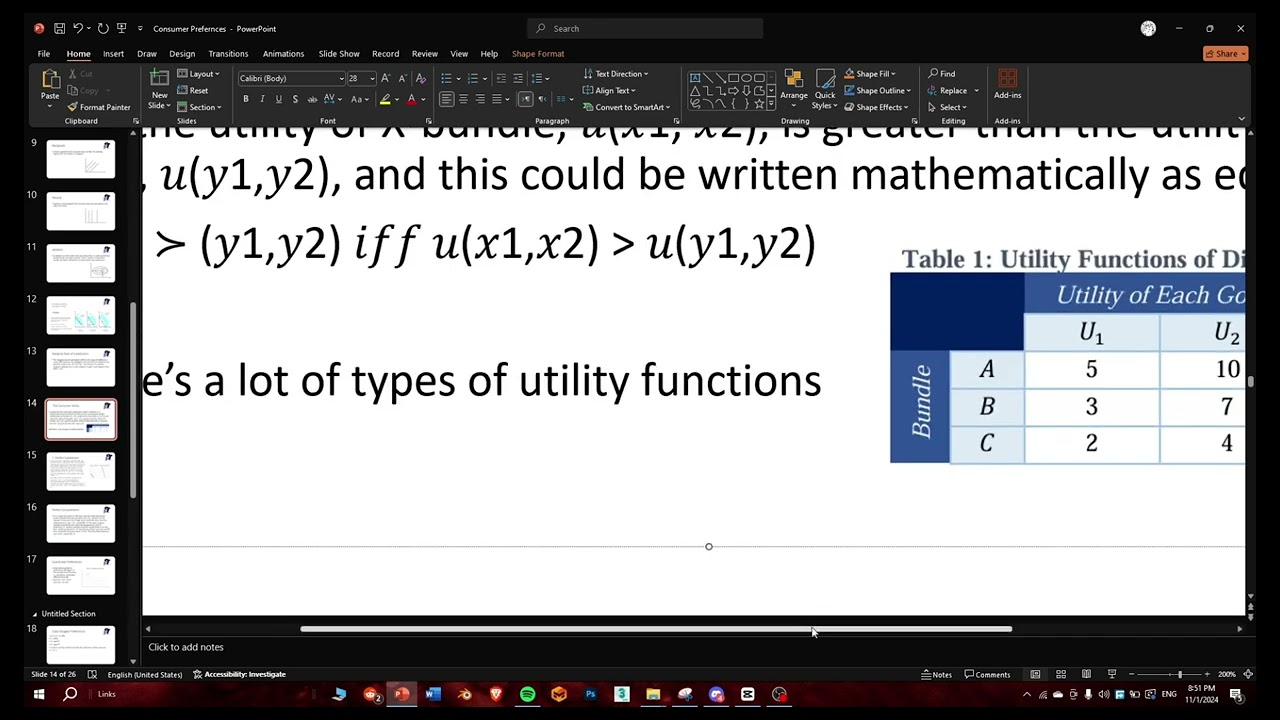This screenshot has width=1280, height=720.
Task: Open Spotify from the taskbar
Action: pos(527,694)
